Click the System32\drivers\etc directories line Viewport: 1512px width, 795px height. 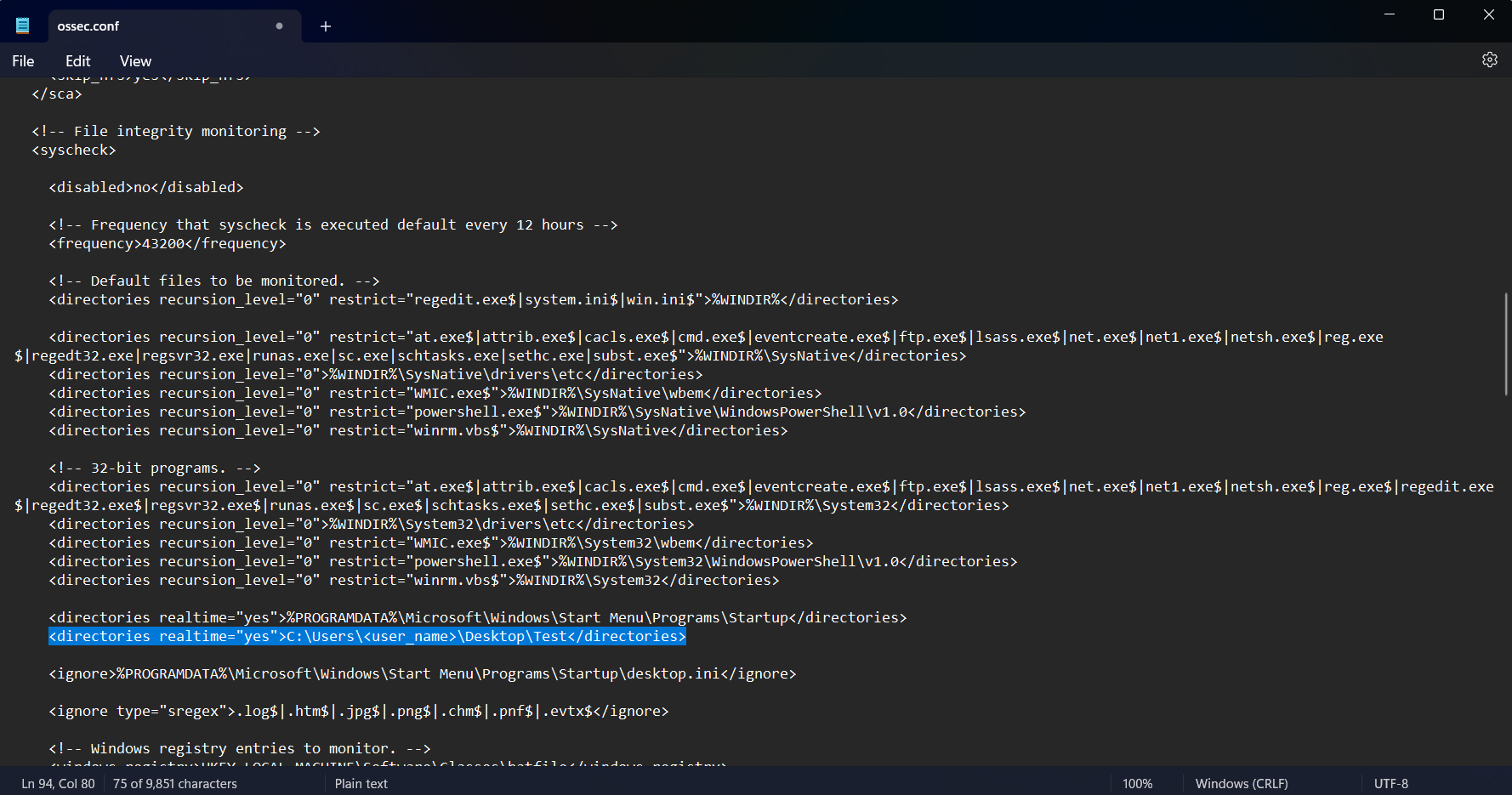pos(372,524)
